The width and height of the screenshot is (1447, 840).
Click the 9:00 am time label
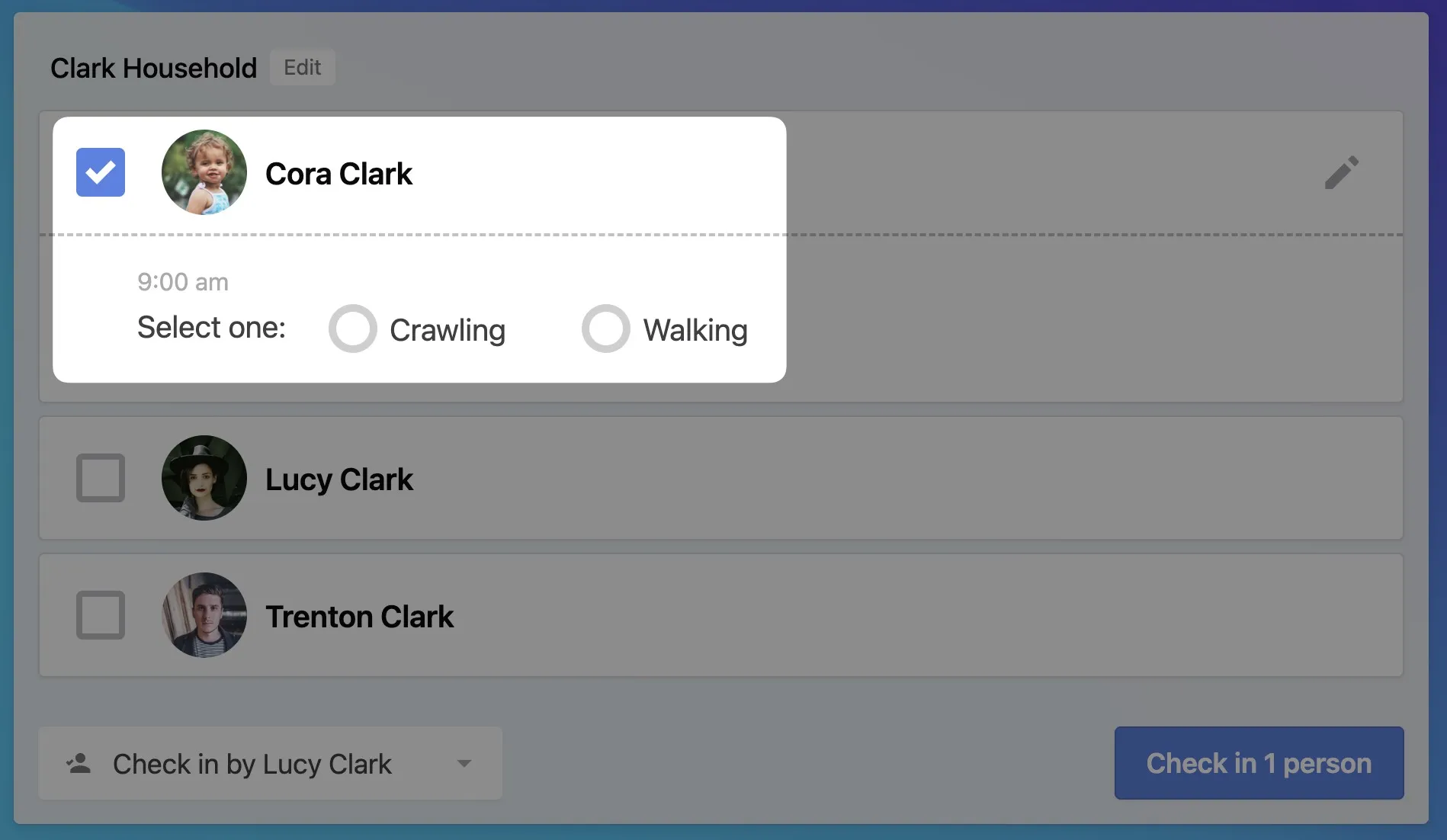pos(183,282)
